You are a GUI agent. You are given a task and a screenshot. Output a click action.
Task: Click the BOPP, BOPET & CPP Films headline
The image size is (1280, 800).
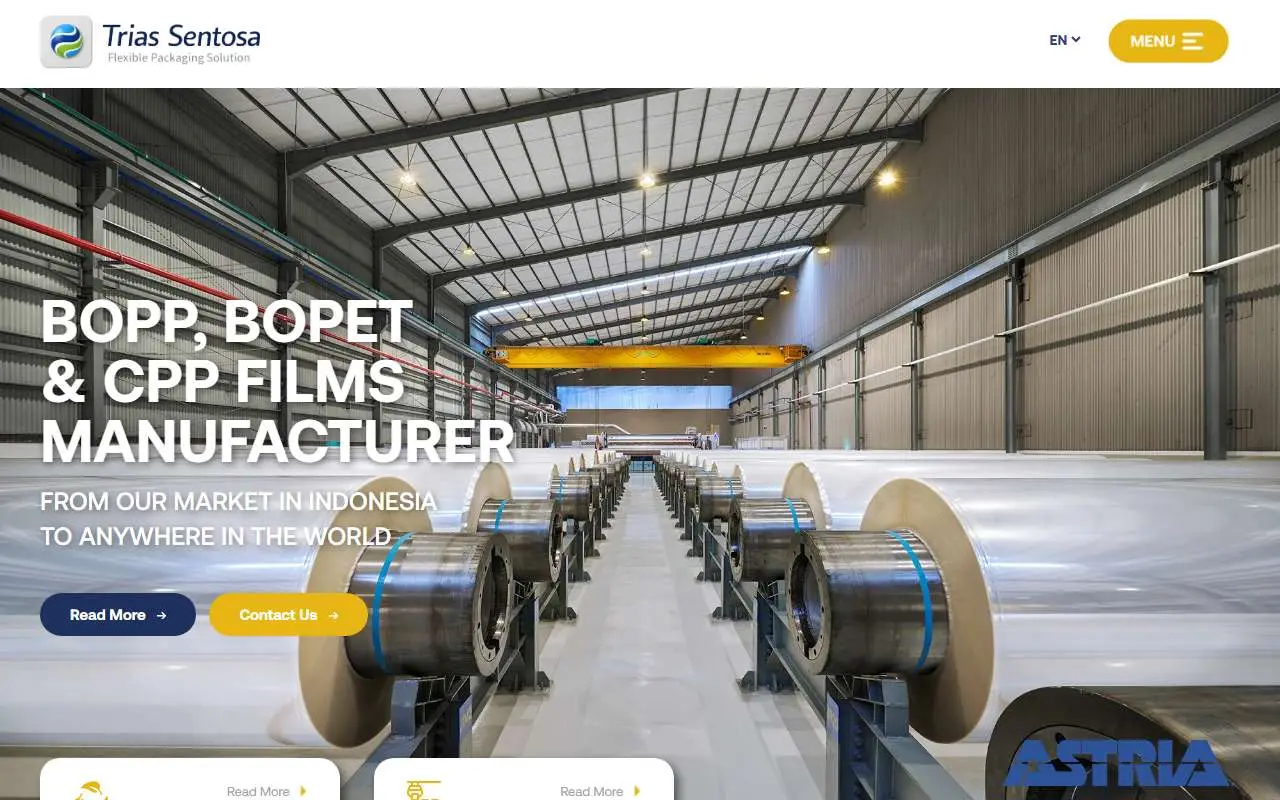[x=277, y=382]
